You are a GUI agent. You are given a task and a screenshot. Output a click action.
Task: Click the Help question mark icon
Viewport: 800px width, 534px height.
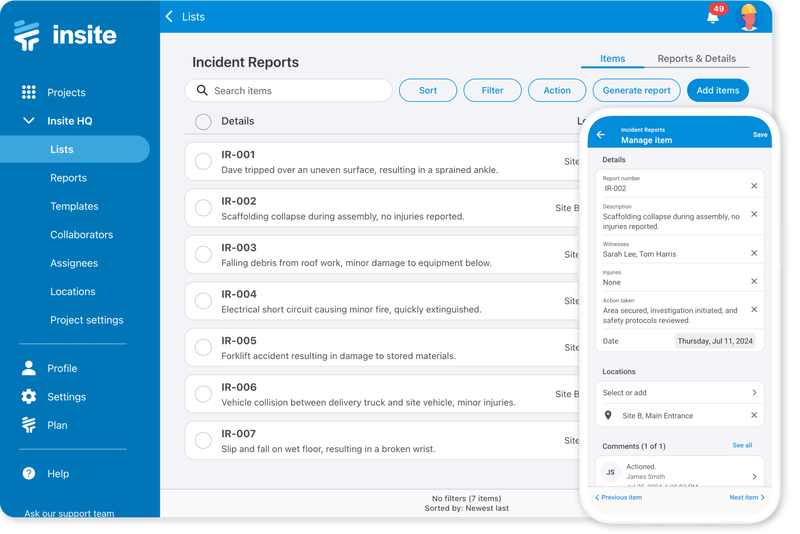point(29,473)
